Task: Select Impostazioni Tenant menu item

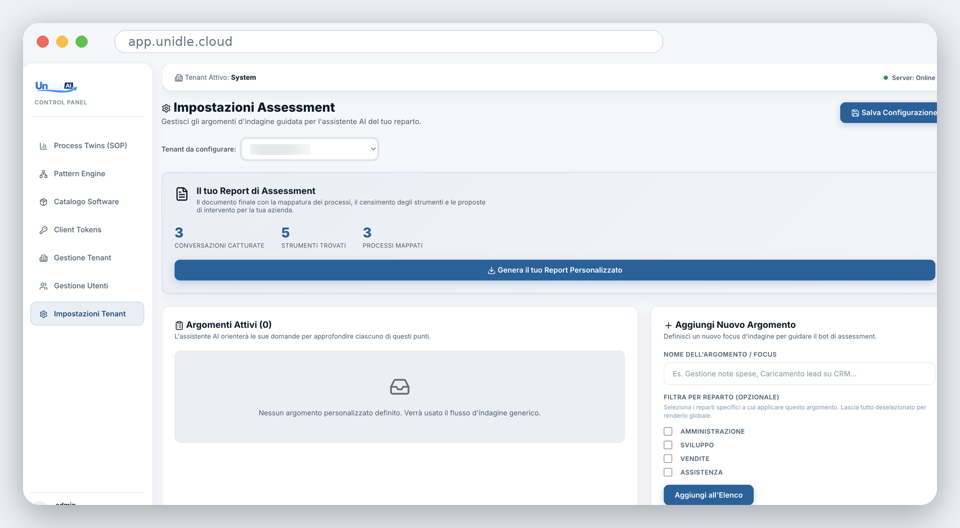Action: 87,314
